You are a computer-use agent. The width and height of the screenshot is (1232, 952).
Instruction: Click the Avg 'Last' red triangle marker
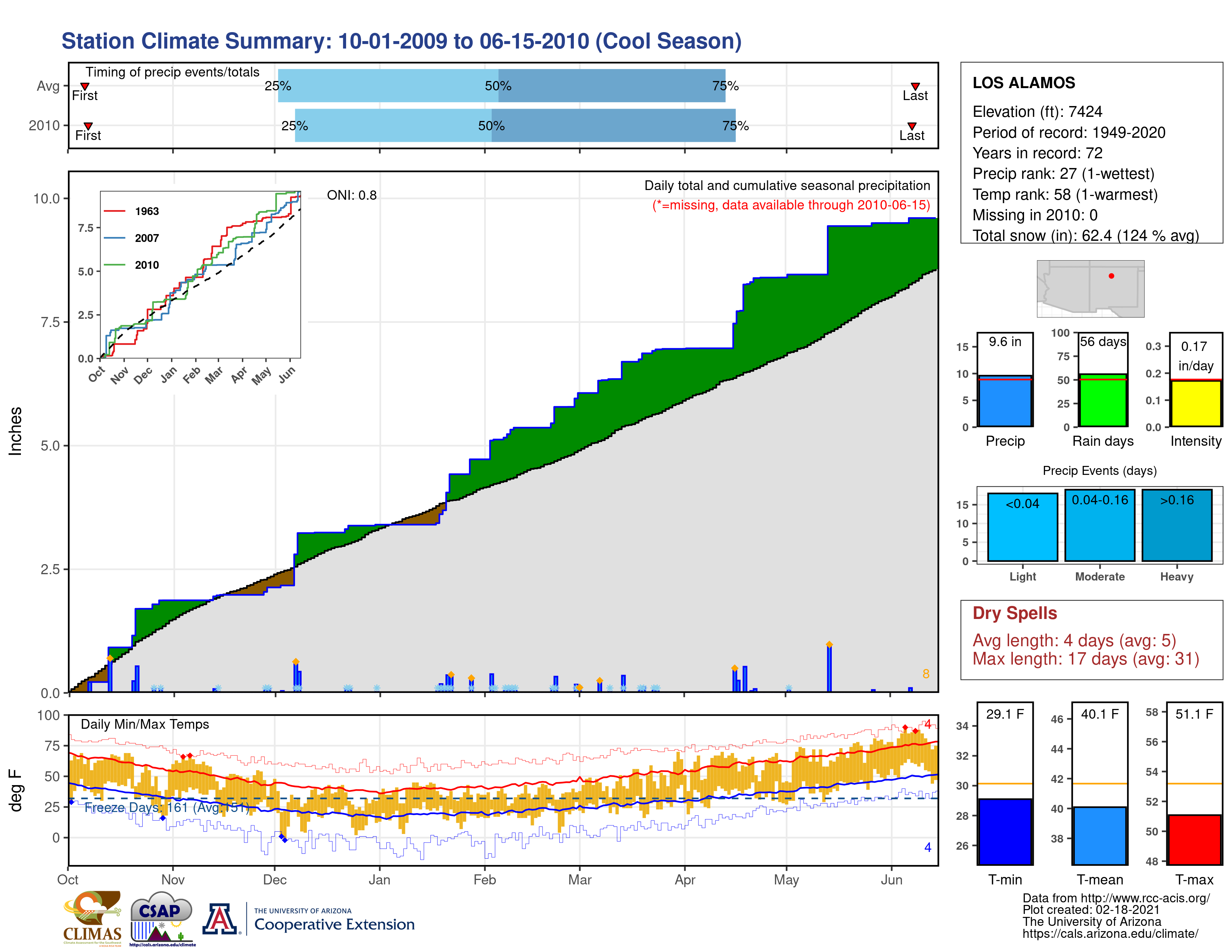[x=915, y=86]
